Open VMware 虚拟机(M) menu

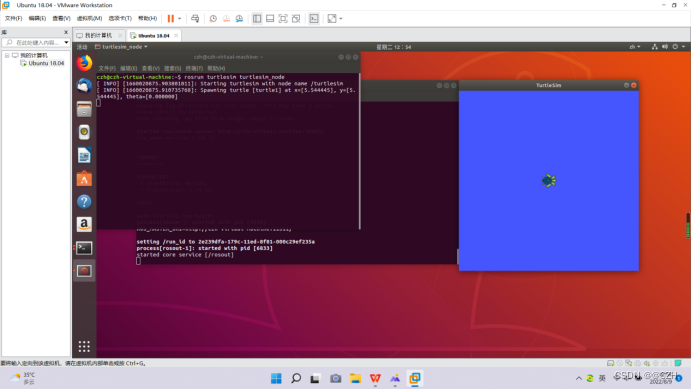click(x=89, y=19)
